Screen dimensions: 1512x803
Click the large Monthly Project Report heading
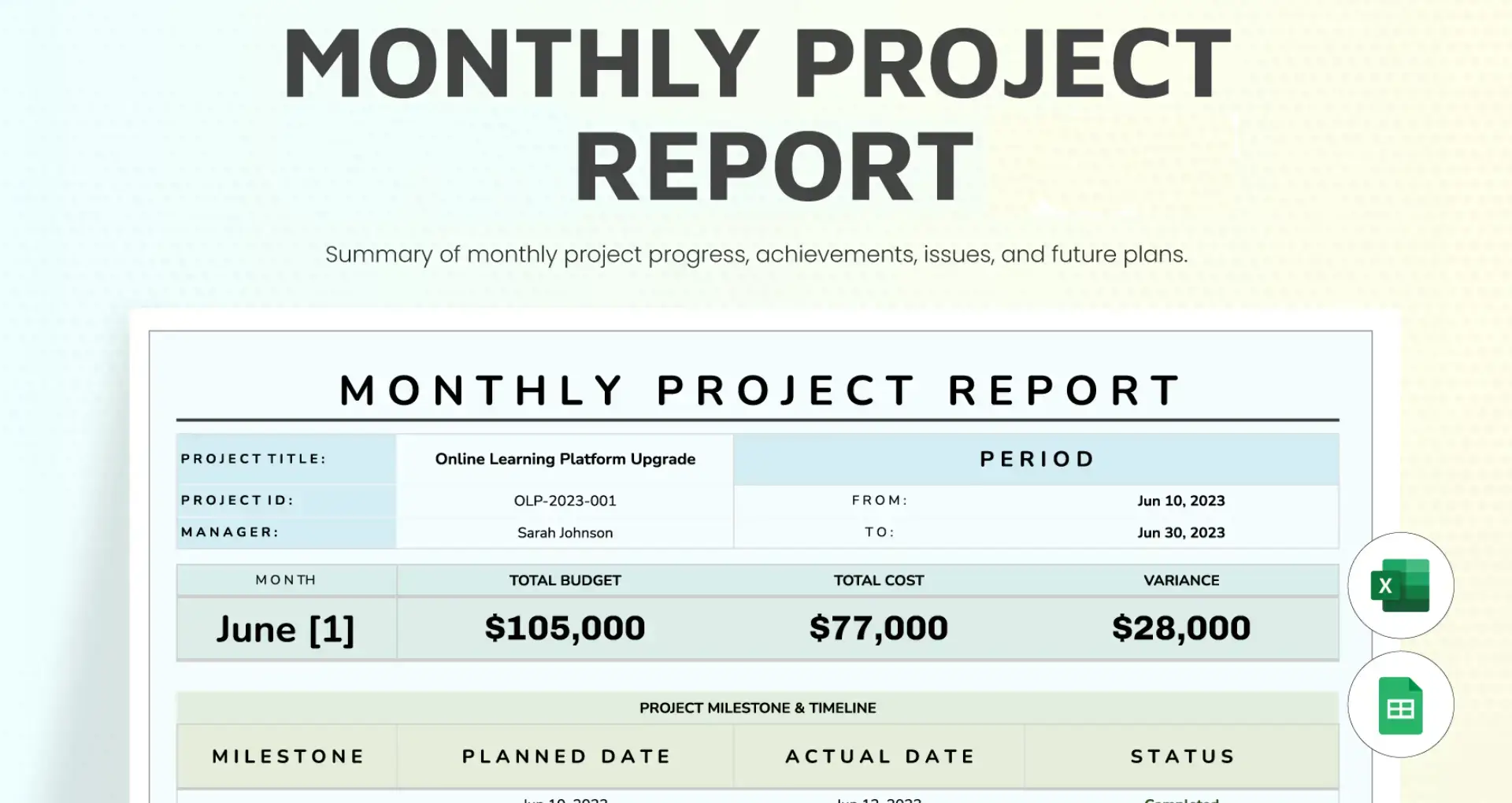(757, 115)
